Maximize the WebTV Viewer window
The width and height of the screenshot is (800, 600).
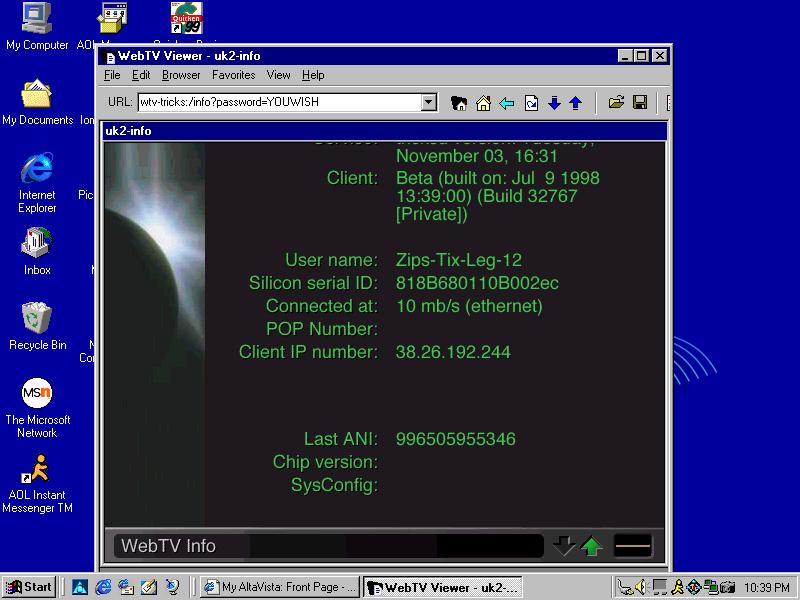coord(642,56)
